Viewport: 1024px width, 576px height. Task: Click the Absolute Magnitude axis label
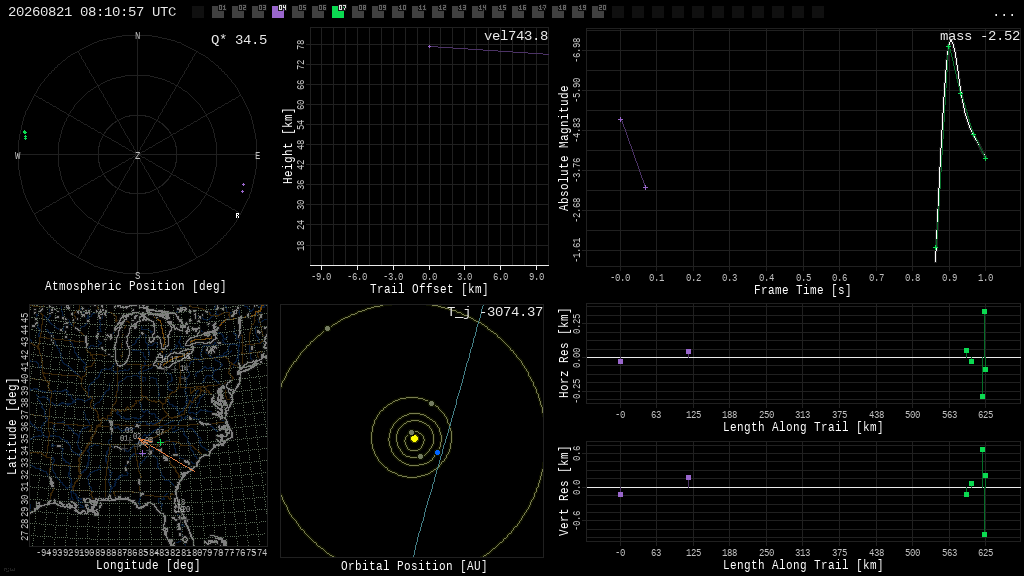(564, 148)
